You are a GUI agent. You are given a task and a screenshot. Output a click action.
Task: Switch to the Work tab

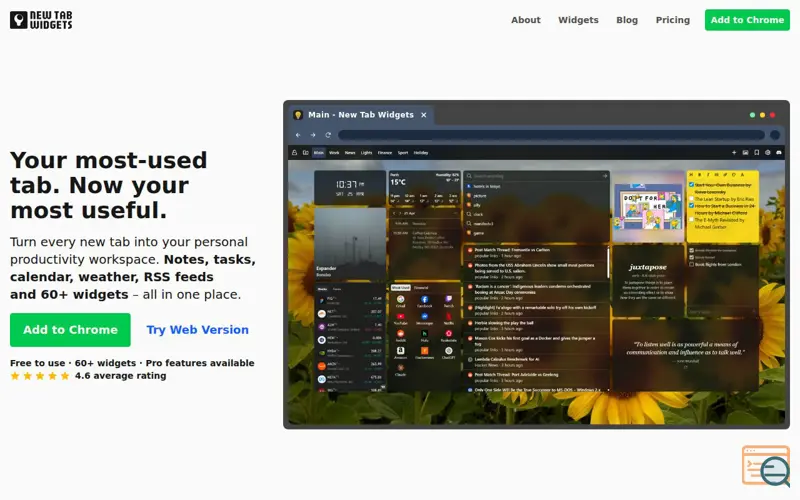coord(334,153)
